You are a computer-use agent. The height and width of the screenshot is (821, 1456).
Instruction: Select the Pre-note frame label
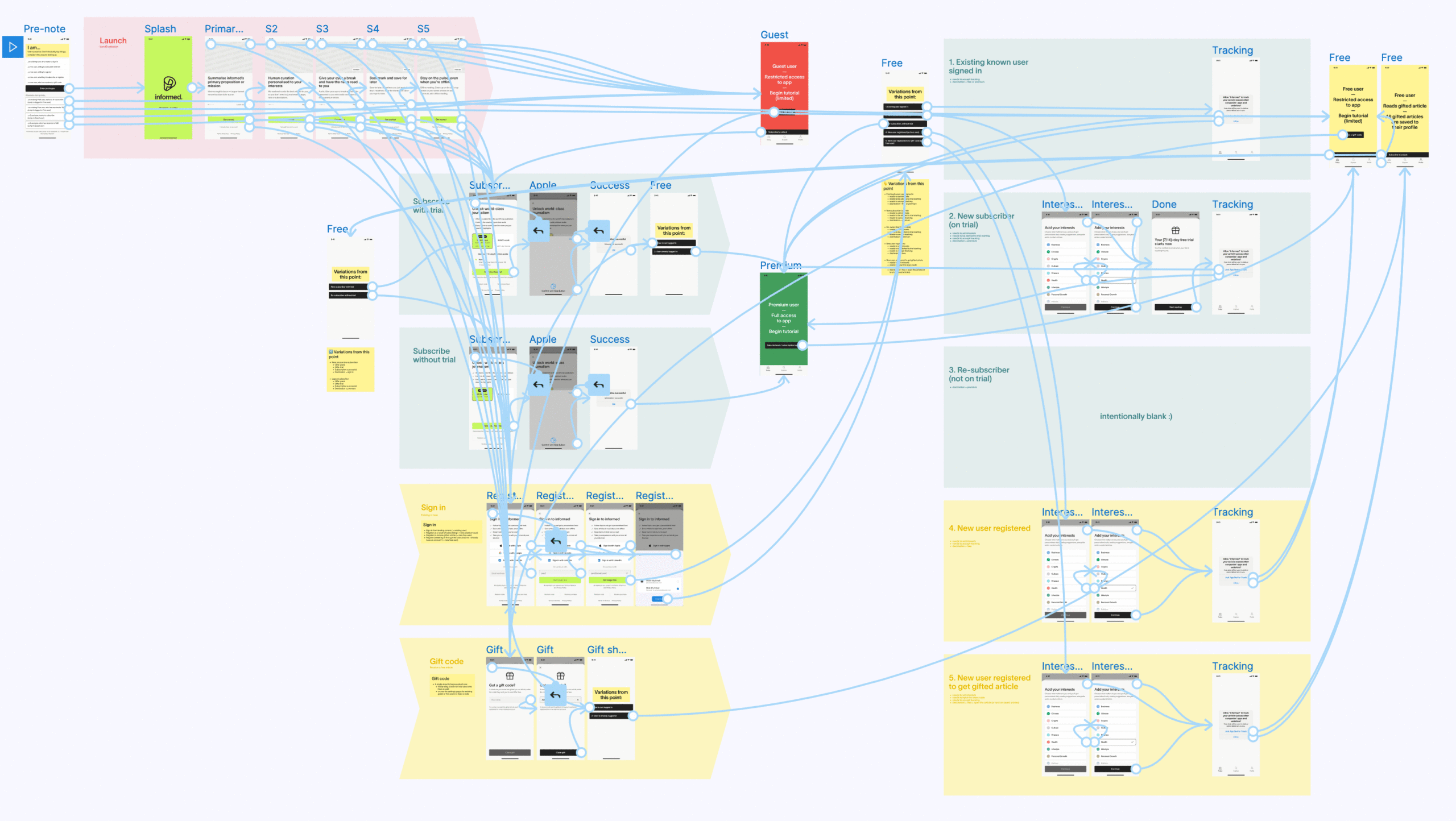pyautogui.click(x=44, y=29)
